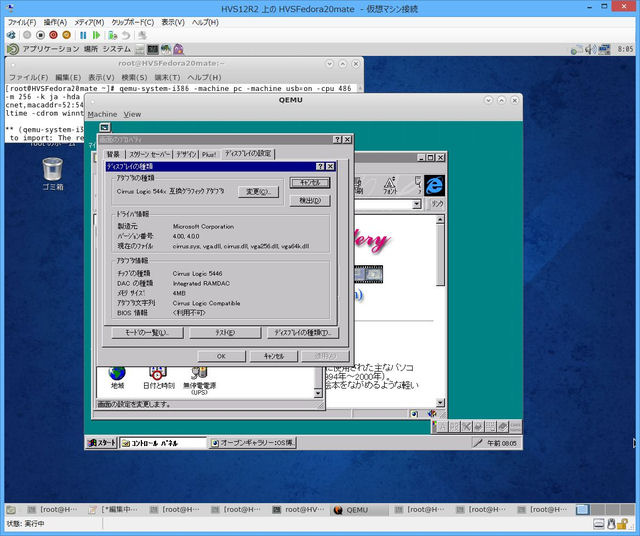640x536 pixels.
Task: Click the Internet Explorer e logo in the browser
Action: [x=434, y=186]
